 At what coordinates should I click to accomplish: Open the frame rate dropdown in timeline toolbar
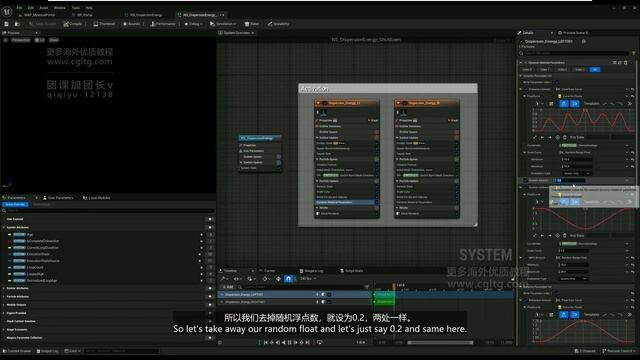pyautogui.click(x=308, y=279)
